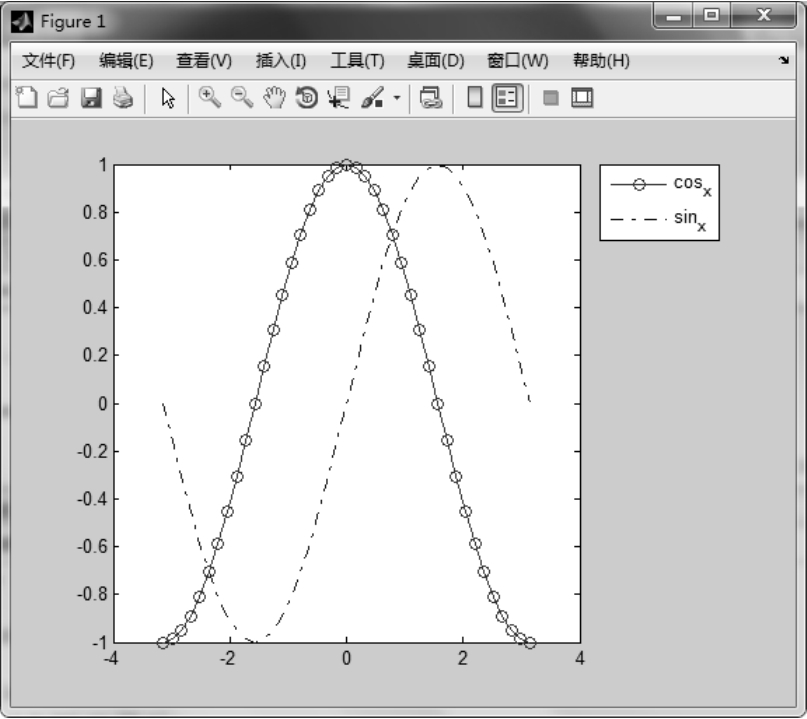Open the 文件(F) menu
The height and width of the screenshot is (719, 807).
tap(48, 61)
